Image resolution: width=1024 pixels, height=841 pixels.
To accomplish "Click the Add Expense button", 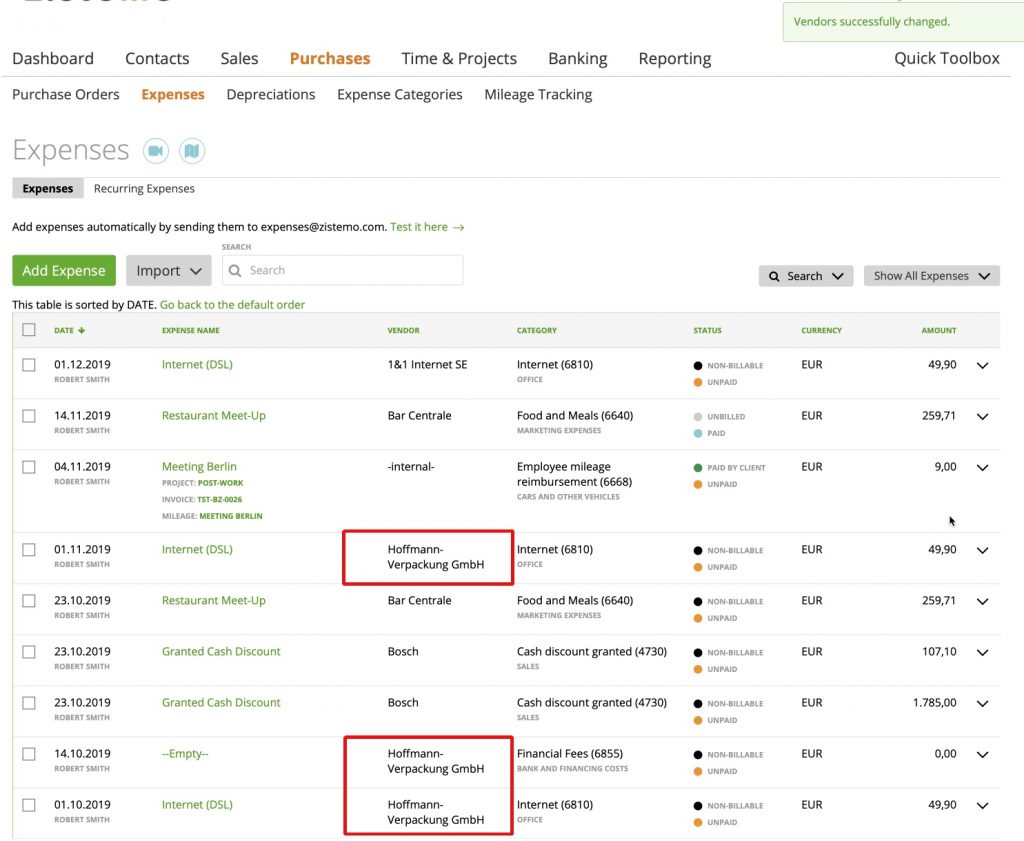I will (63, 270).
